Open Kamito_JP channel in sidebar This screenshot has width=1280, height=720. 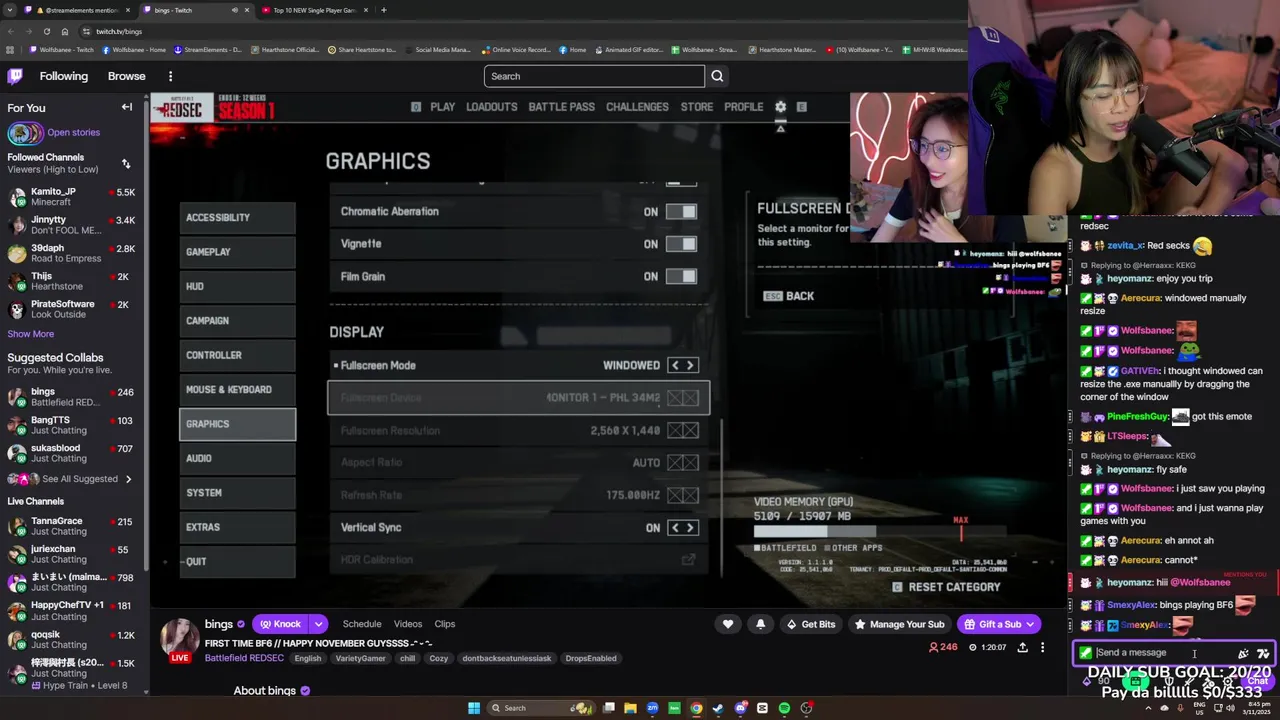73,197
